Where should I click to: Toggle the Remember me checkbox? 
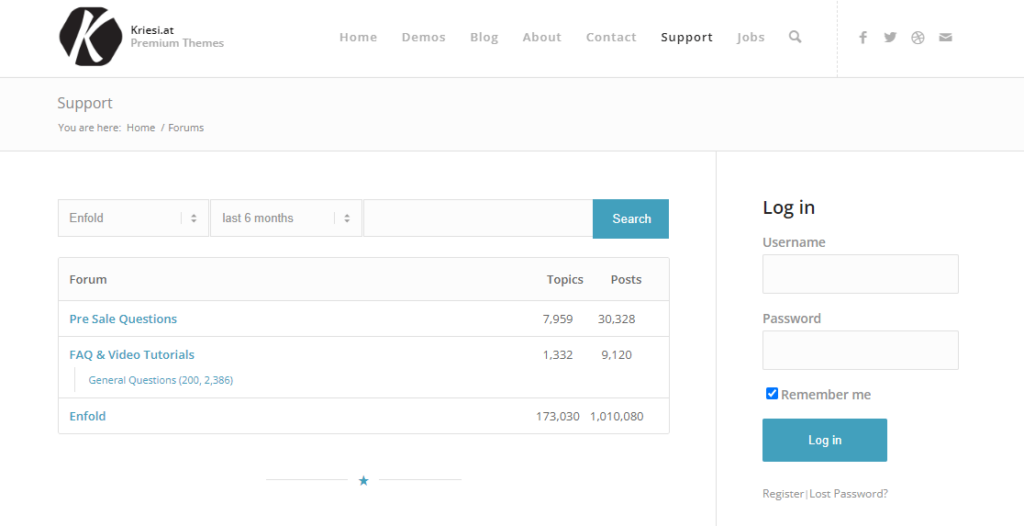coord(772,393)
